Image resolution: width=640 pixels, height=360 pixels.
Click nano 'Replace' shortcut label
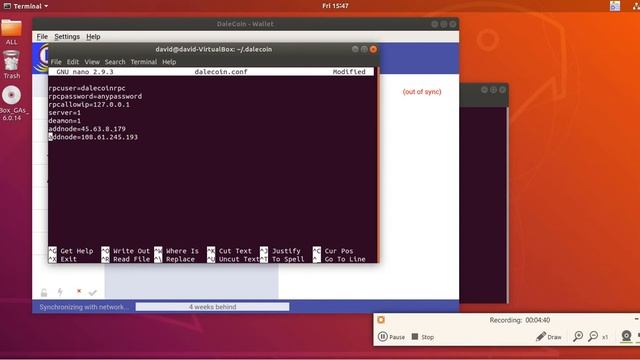coord(180,259)
